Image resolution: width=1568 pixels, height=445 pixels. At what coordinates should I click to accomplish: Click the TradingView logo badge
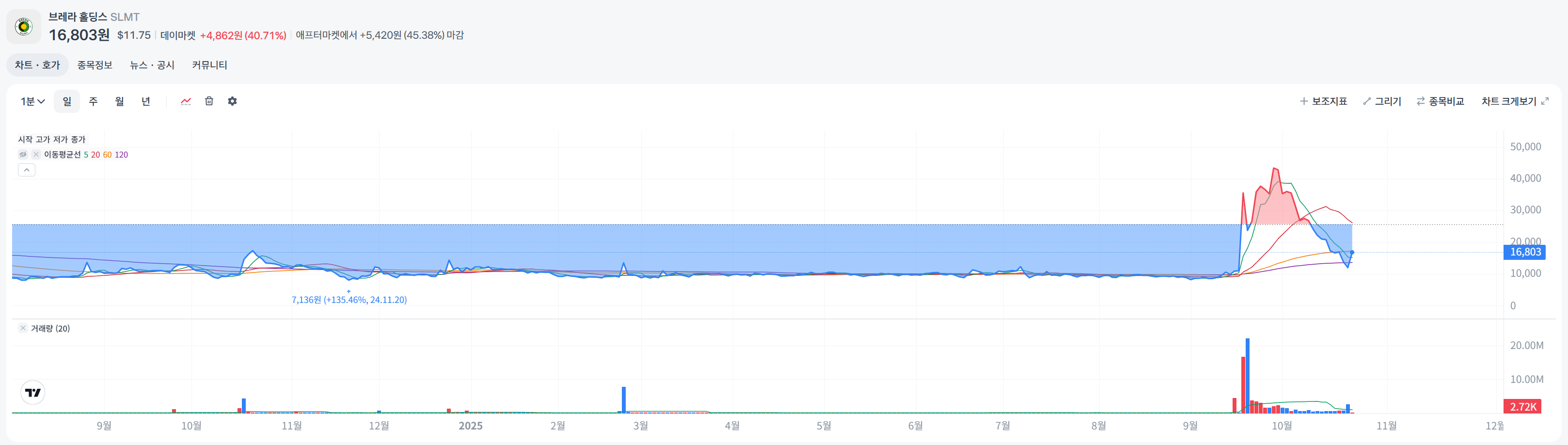(33, 393)
